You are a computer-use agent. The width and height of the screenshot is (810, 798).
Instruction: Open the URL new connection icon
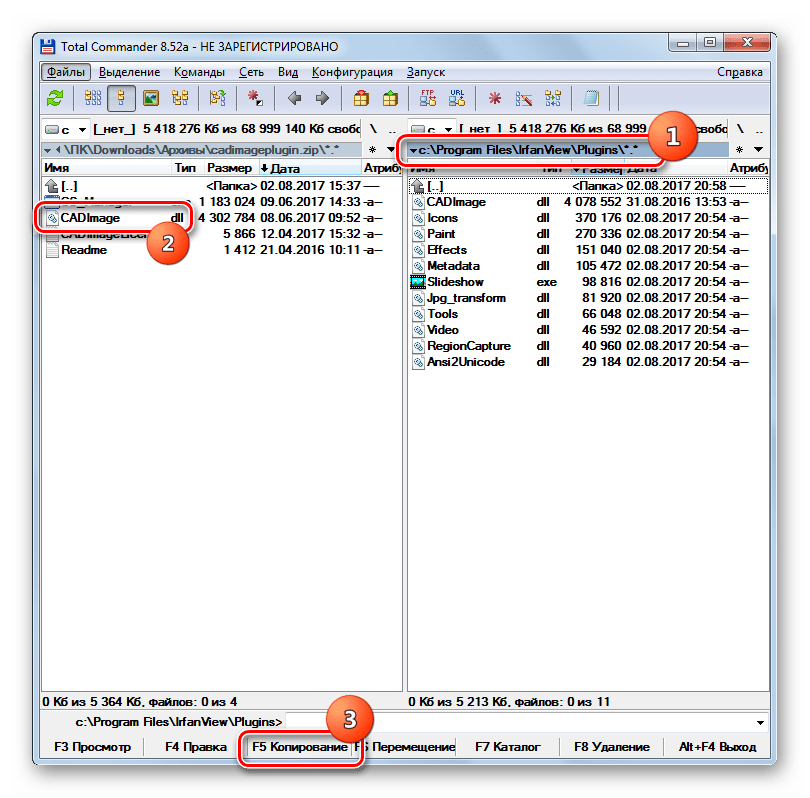coord(457,98)
